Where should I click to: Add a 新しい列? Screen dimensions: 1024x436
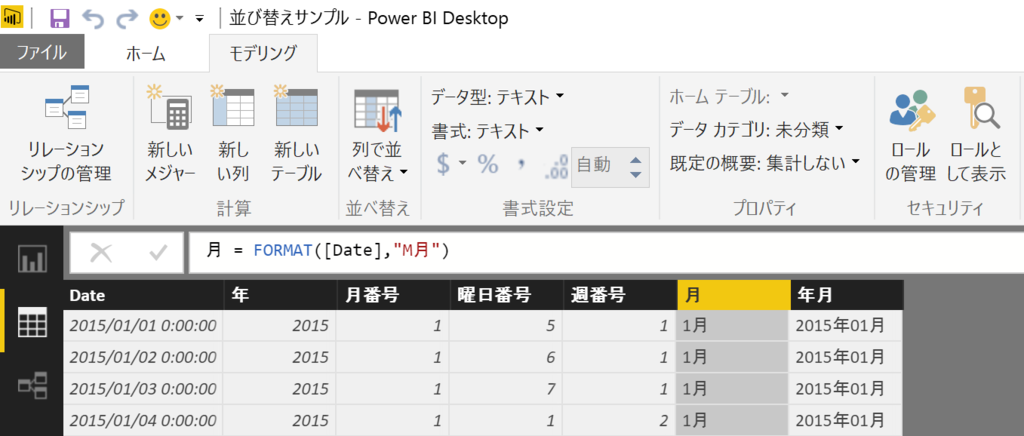pyautogui.click(x=233, y=134)
